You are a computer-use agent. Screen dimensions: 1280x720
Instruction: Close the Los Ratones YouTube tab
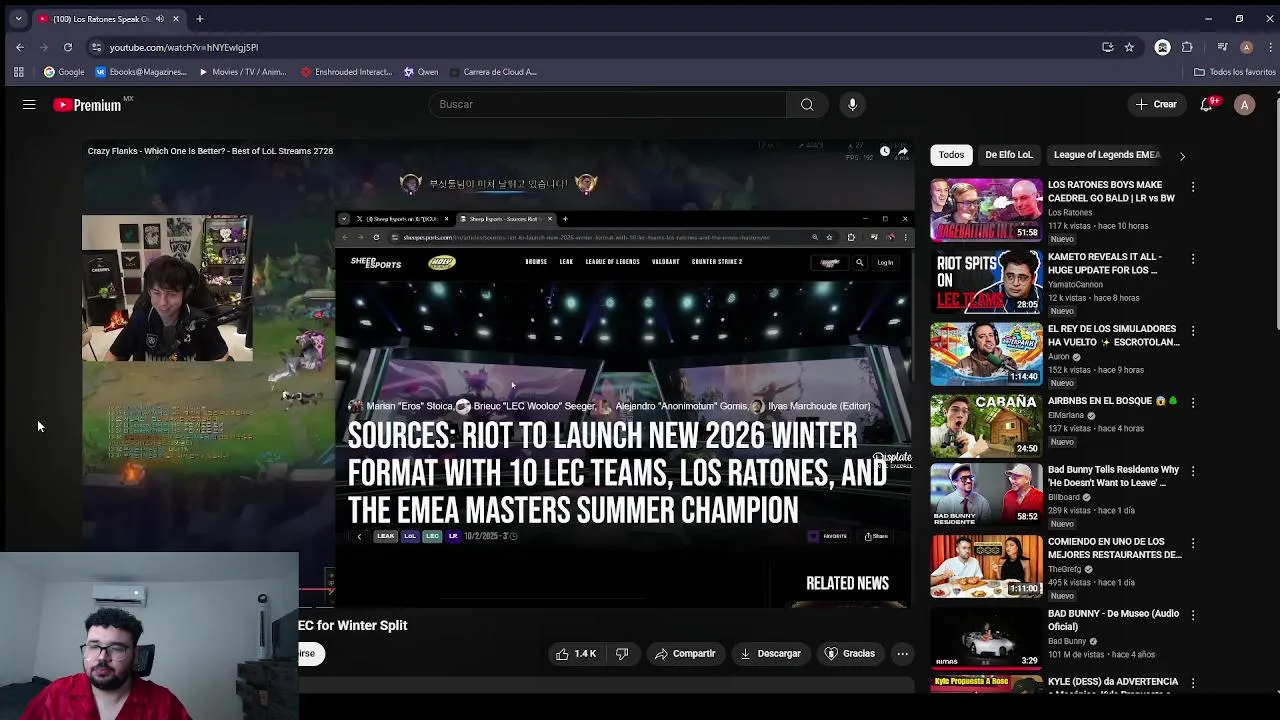click(x=176, y=19)
